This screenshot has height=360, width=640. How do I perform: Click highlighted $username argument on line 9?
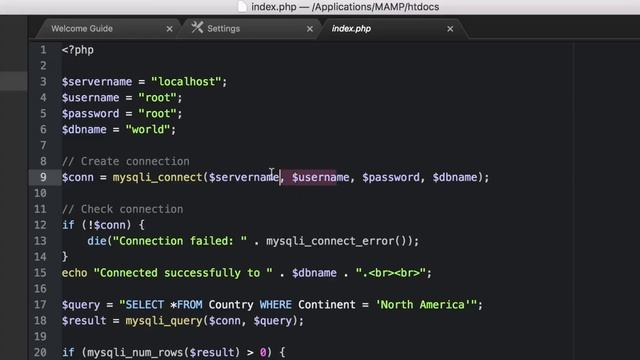pyautogui.click(x=320, y=178)
